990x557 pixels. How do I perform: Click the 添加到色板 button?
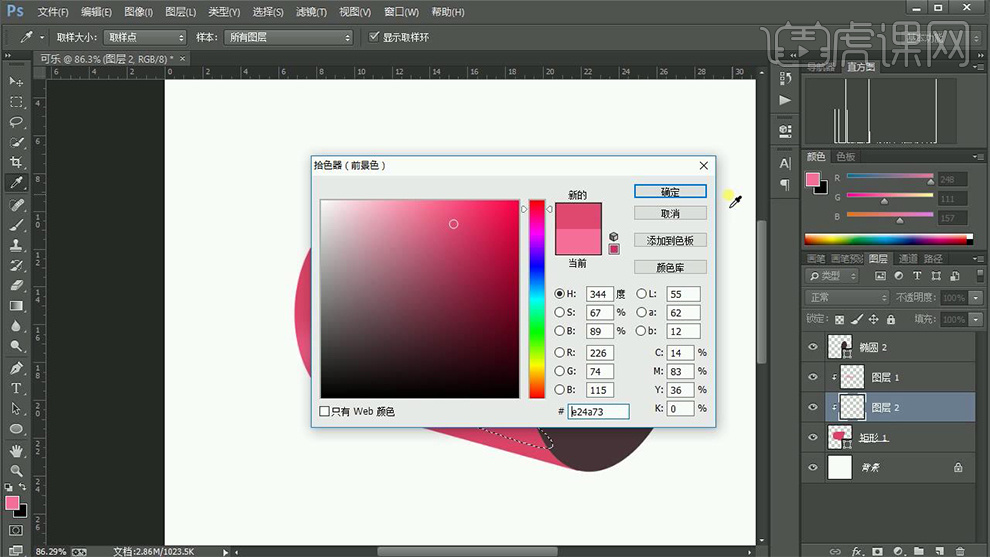coord(670,240)
